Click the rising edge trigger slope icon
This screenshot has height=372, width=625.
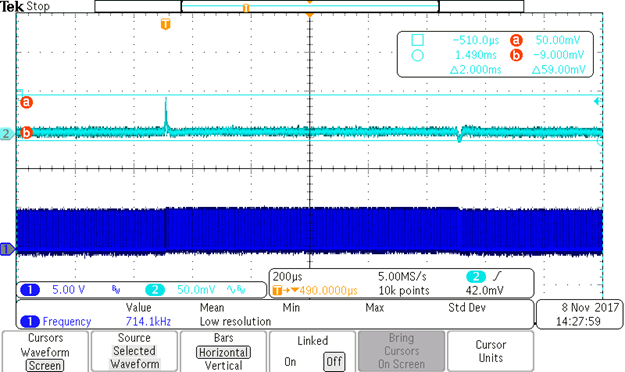[497, 276]
